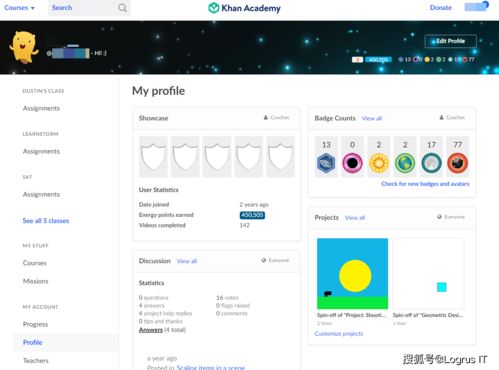Open Progress in My Account sidebar
Screen dimensions: 499x370
(35, 324)
